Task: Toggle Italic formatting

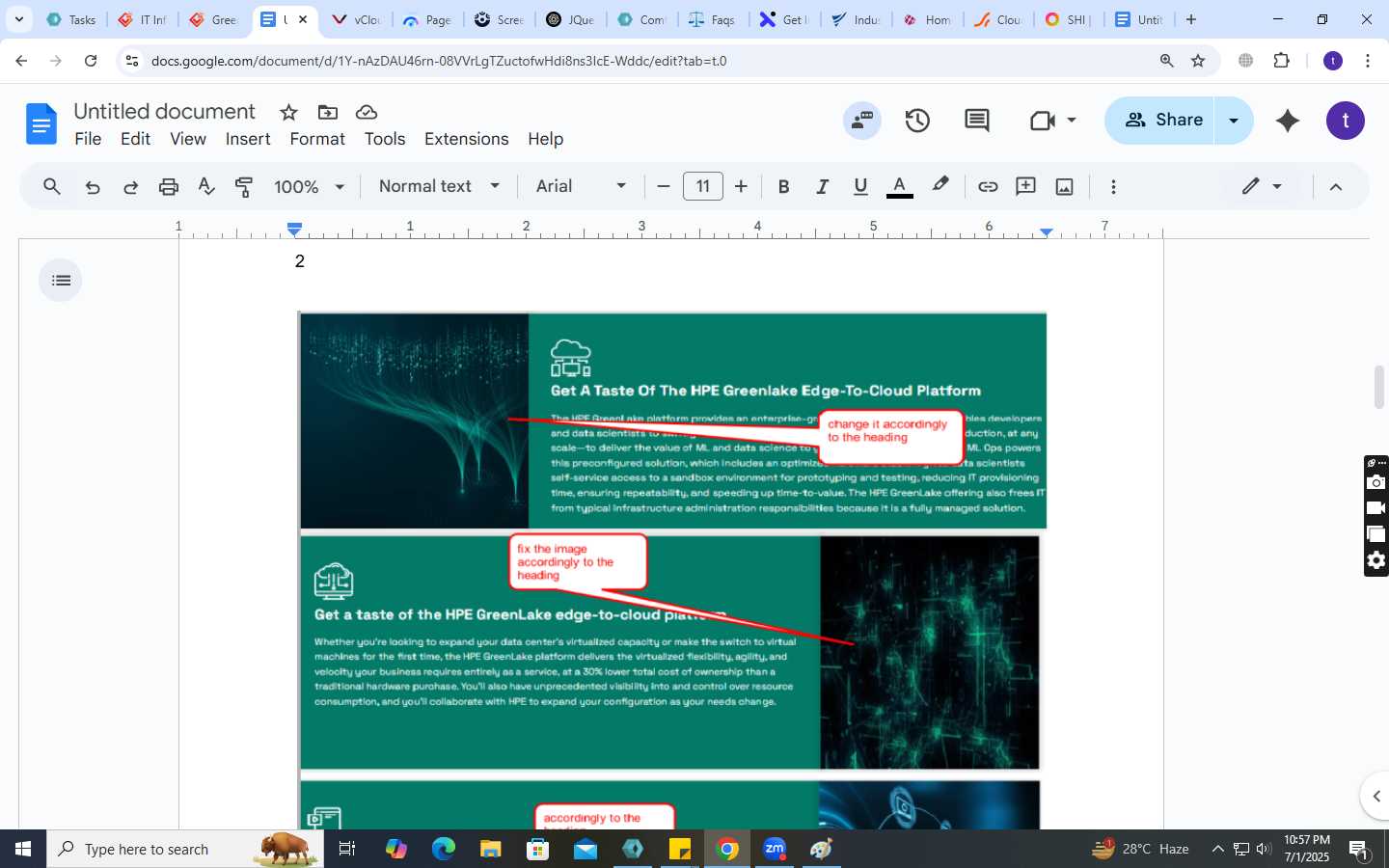Action: [x=822, y=186]
